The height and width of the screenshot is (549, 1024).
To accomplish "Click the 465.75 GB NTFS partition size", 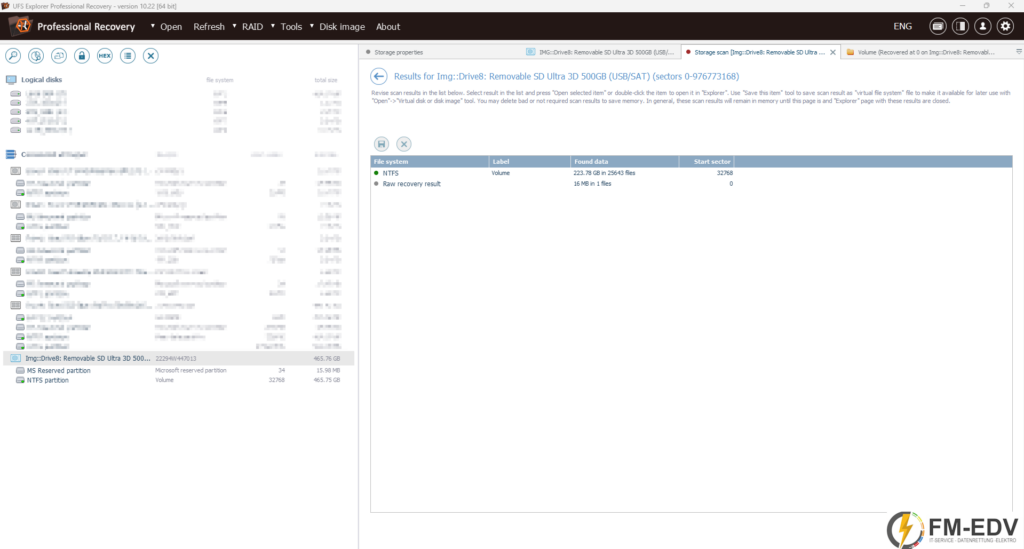I will [x=327, y=380].
